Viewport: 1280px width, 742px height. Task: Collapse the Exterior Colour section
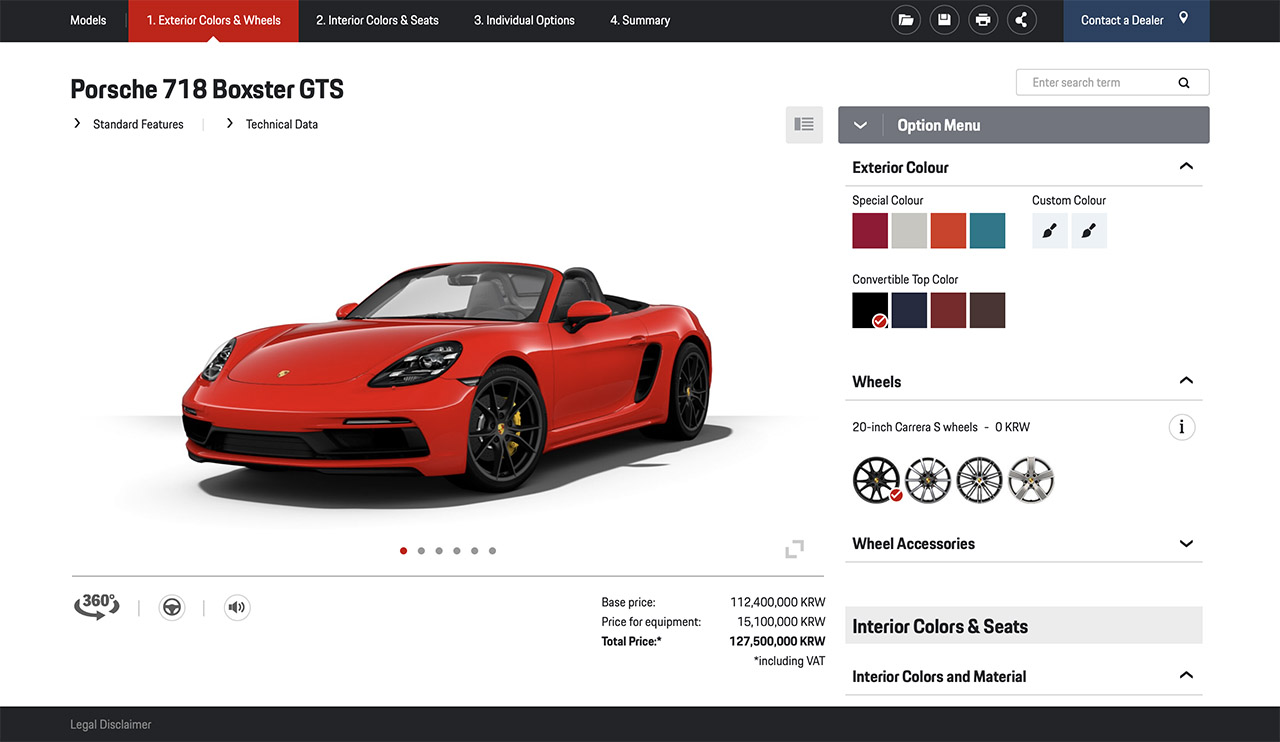point(1186,167)
